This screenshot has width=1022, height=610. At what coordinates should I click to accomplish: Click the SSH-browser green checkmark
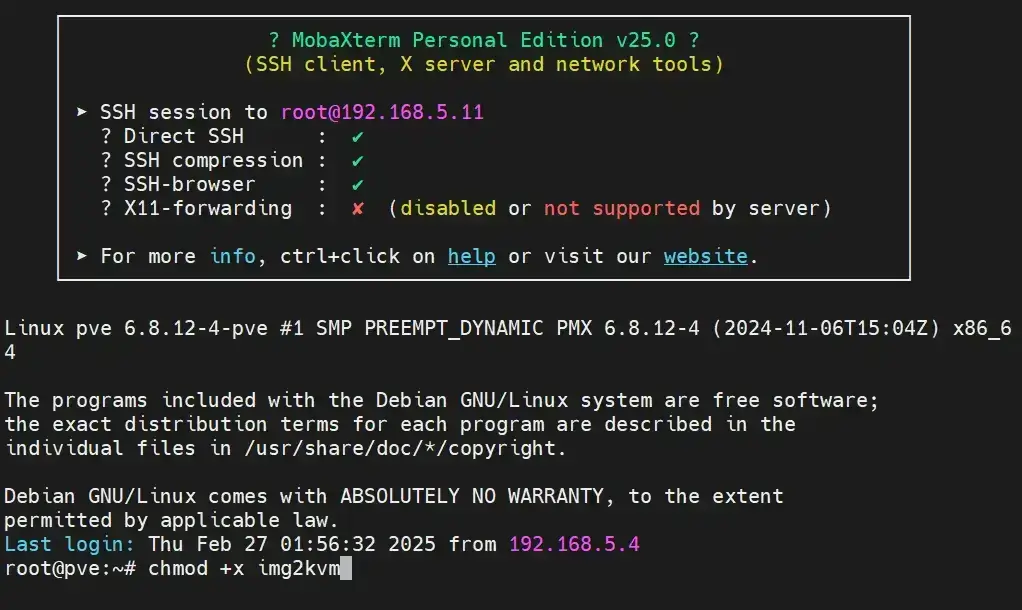pos(357,184)
